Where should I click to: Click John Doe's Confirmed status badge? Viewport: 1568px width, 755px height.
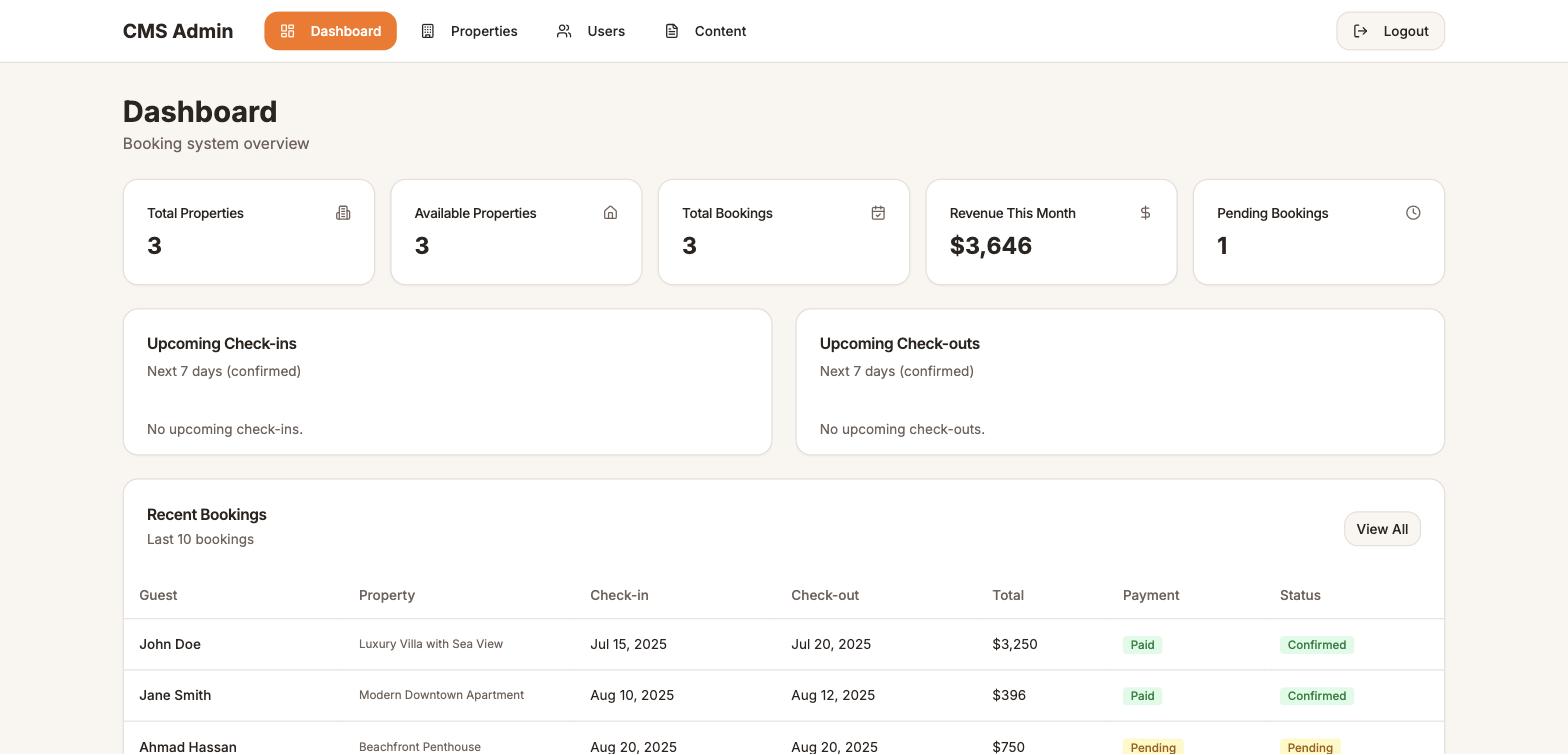click(x=1317, y=645)
